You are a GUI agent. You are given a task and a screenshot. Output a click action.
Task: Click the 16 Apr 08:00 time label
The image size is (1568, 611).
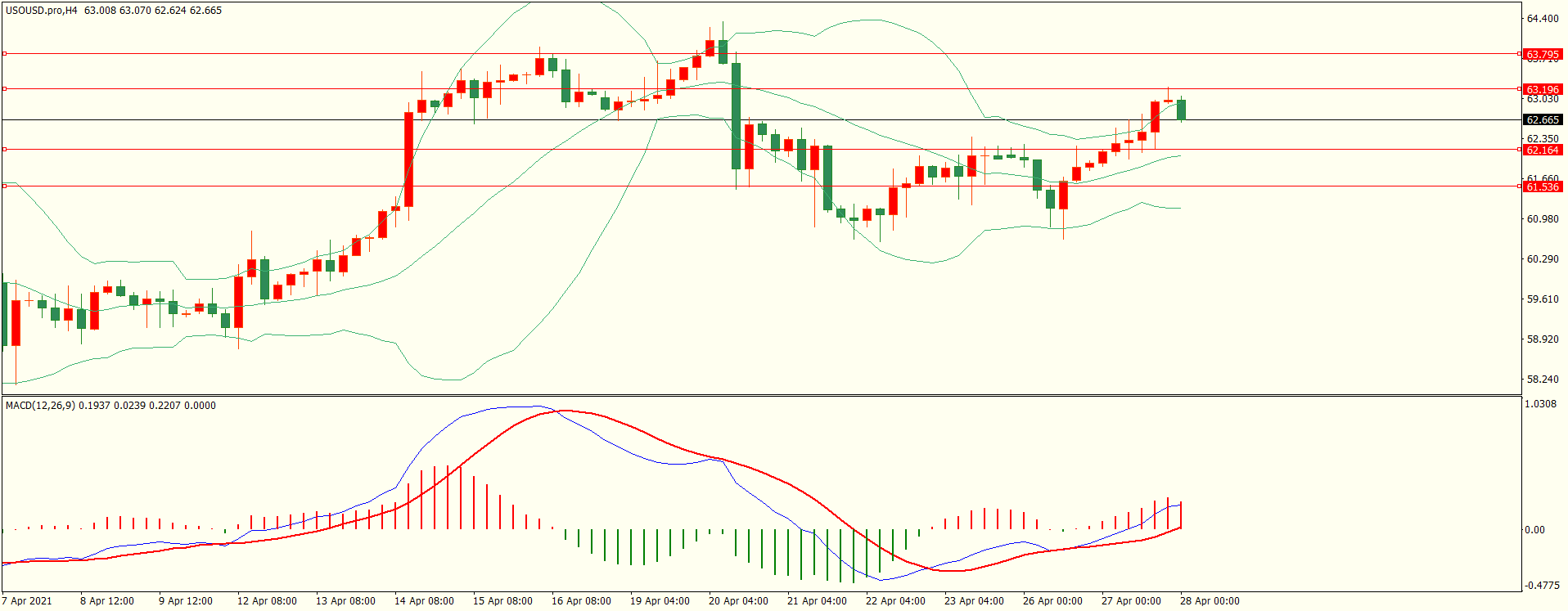click(581, 601)
